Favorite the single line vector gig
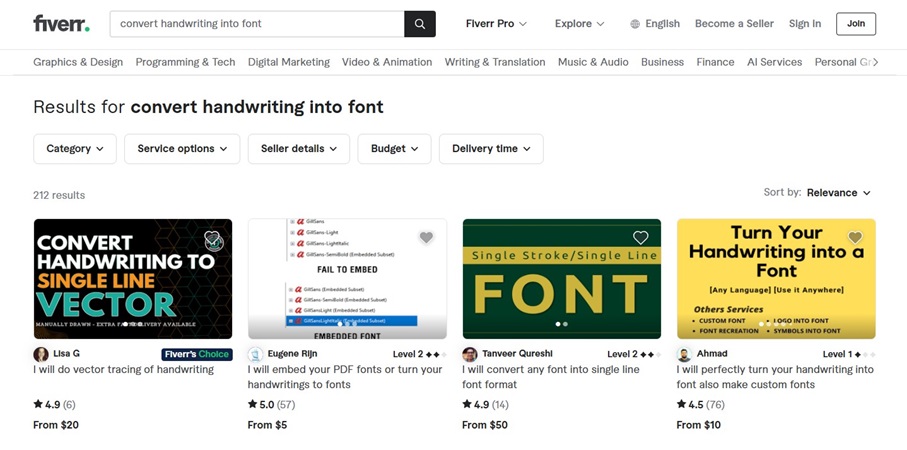The image size is (907, 450). (212, 239)
